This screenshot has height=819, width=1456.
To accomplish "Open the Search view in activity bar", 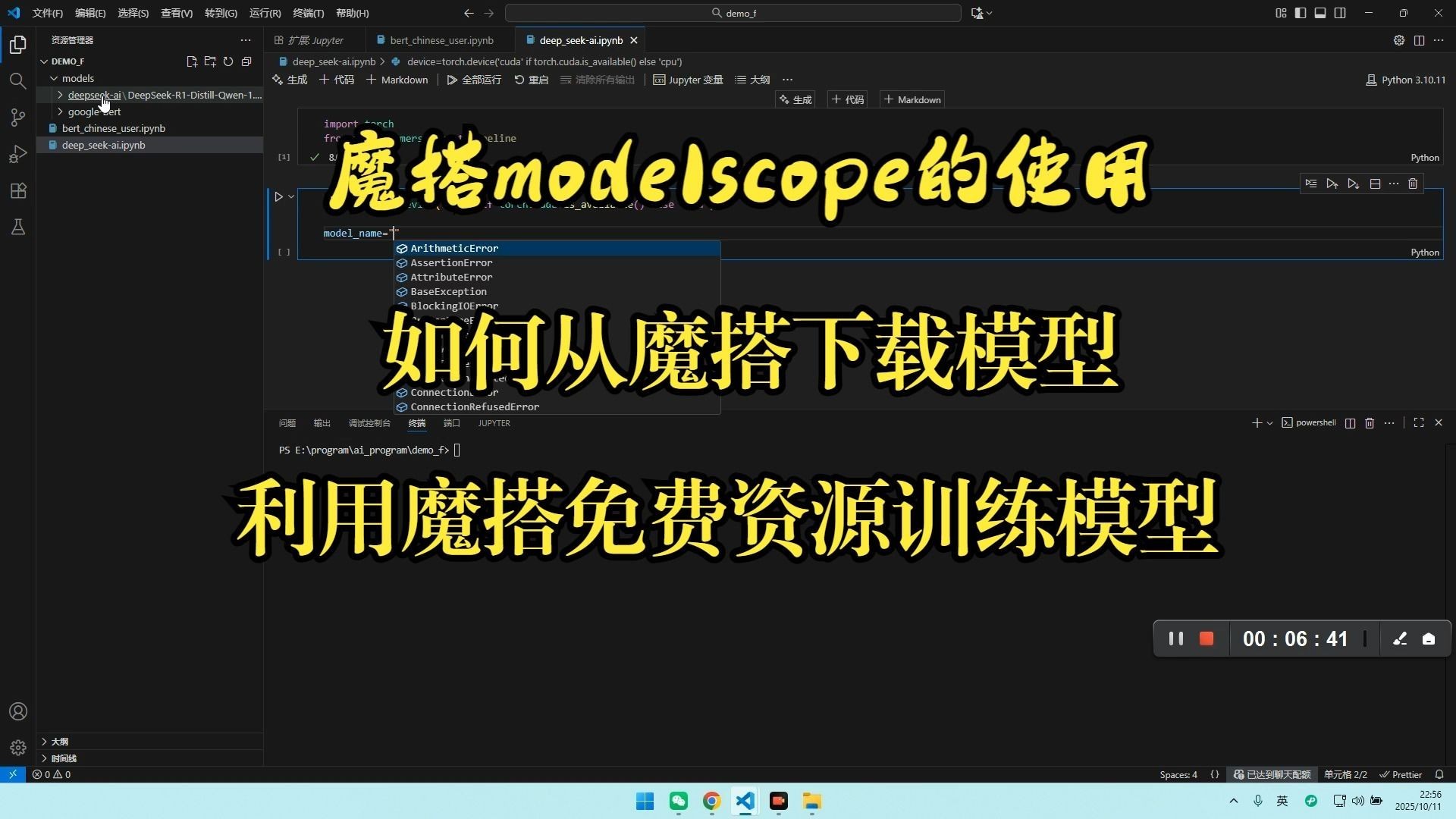I will pyautogui.click(x=18, y=80).
